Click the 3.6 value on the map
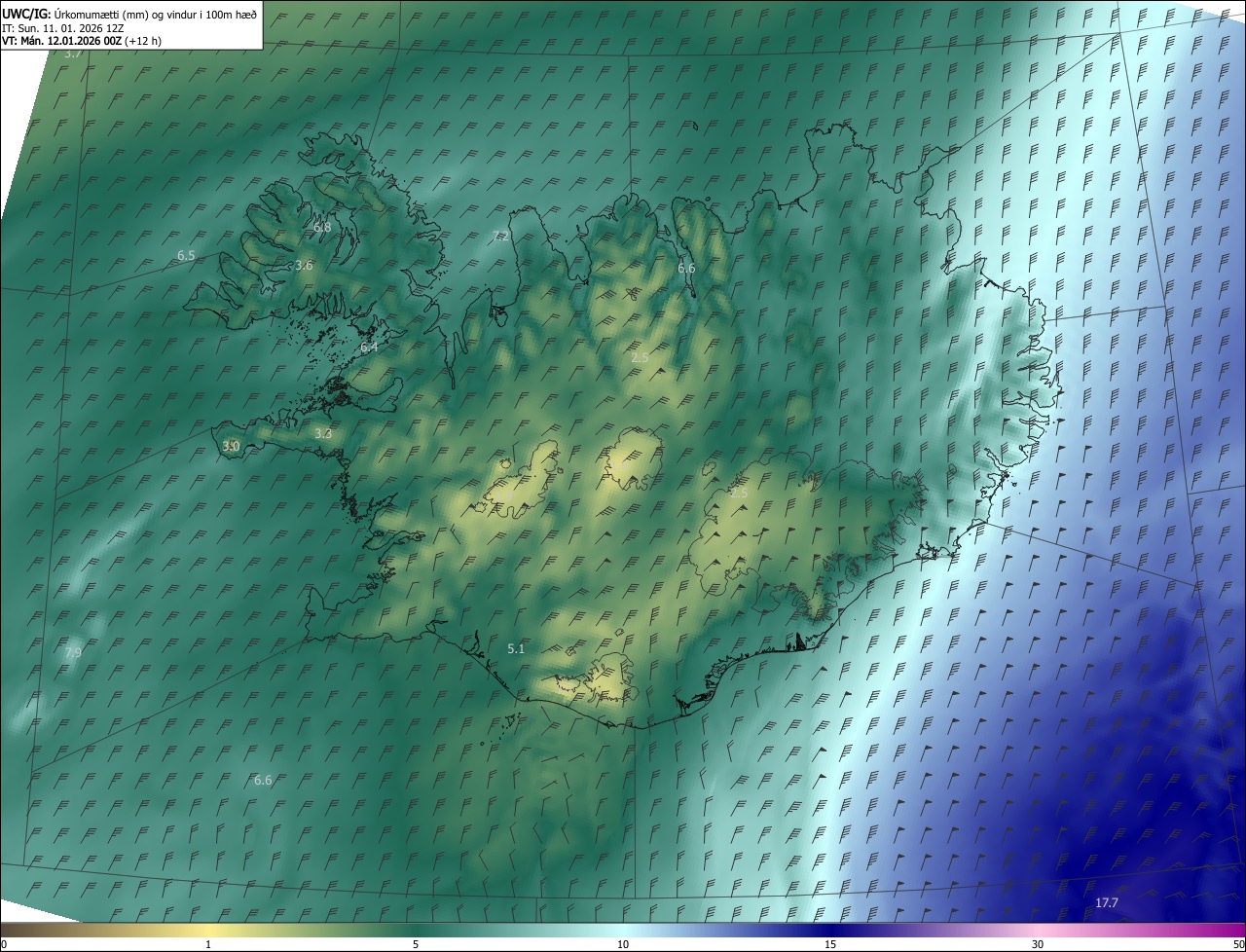 tap(304, 266)
